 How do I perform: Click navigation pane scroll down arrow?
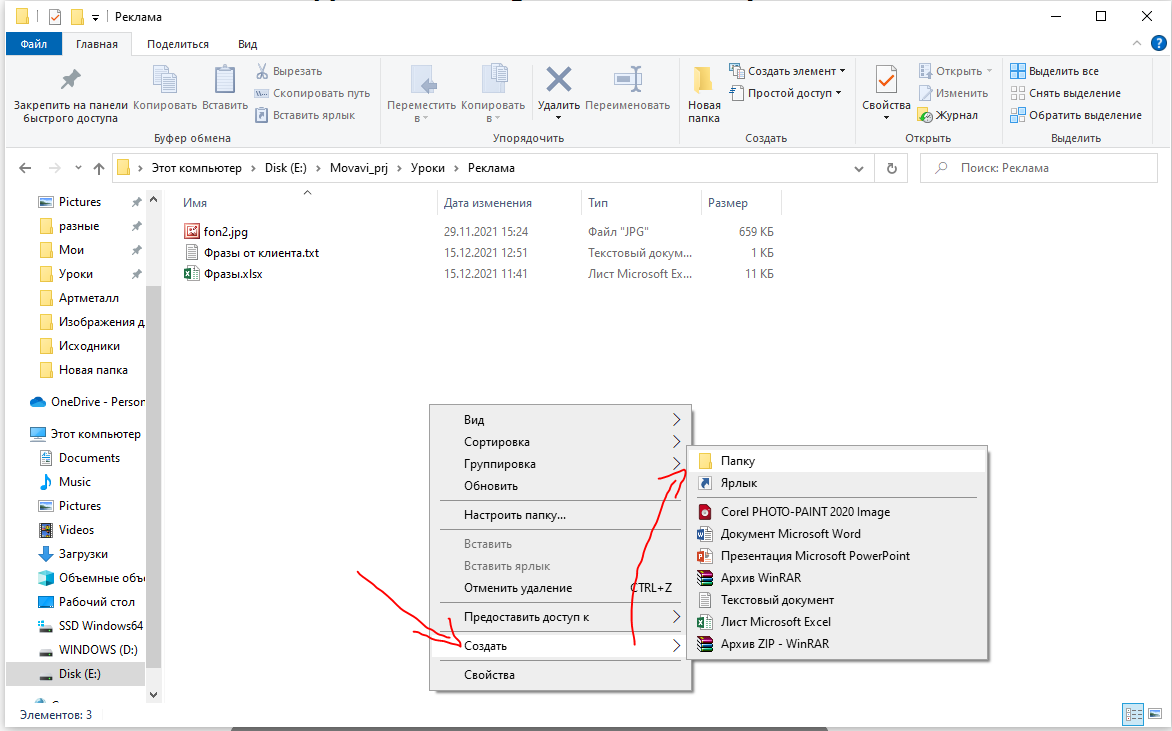pyautogui.click(x=153, y=694)
